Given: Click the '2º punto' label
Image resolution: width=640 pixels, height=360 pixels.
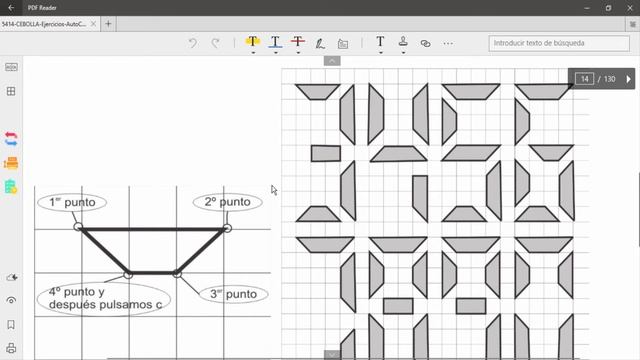Looking at the screenshot, I should click(x=227, y=202).
